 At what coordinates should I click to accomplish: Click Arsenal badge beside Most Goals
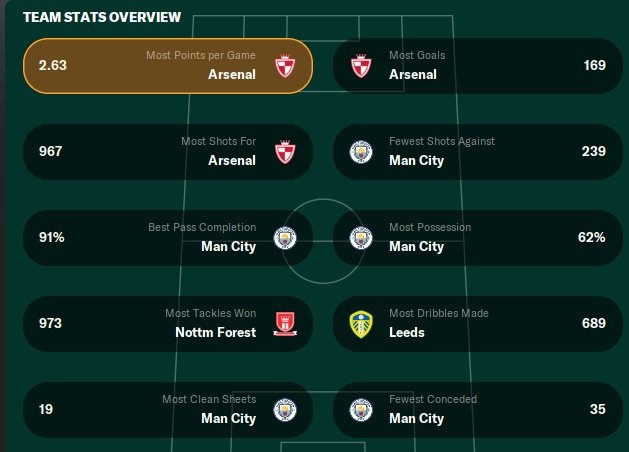coord(360,66)
